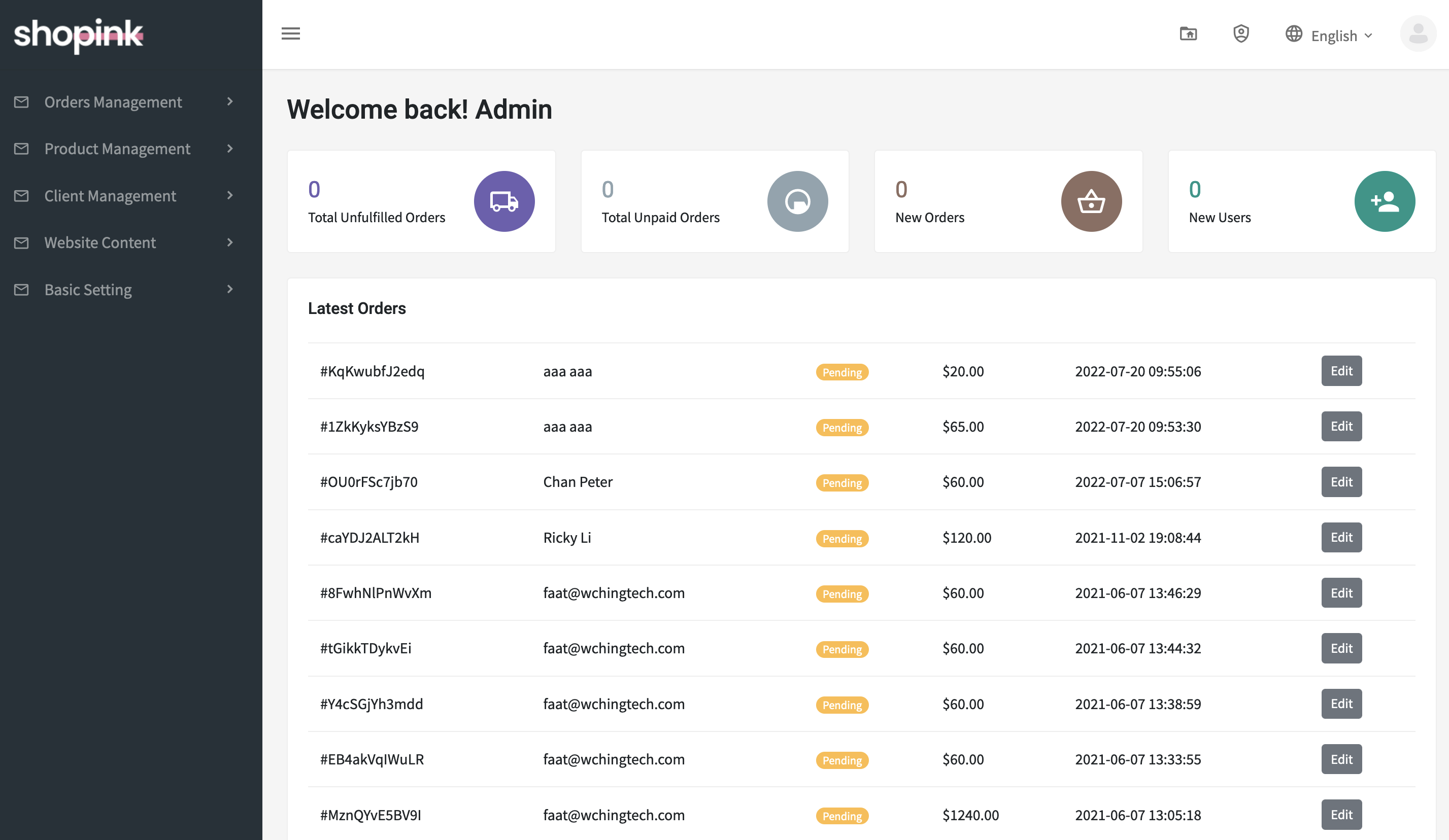This screenshot has height=840, width=1449.
Task: Click the Unpaid Orders circle icon
Action: pos(797,202)
